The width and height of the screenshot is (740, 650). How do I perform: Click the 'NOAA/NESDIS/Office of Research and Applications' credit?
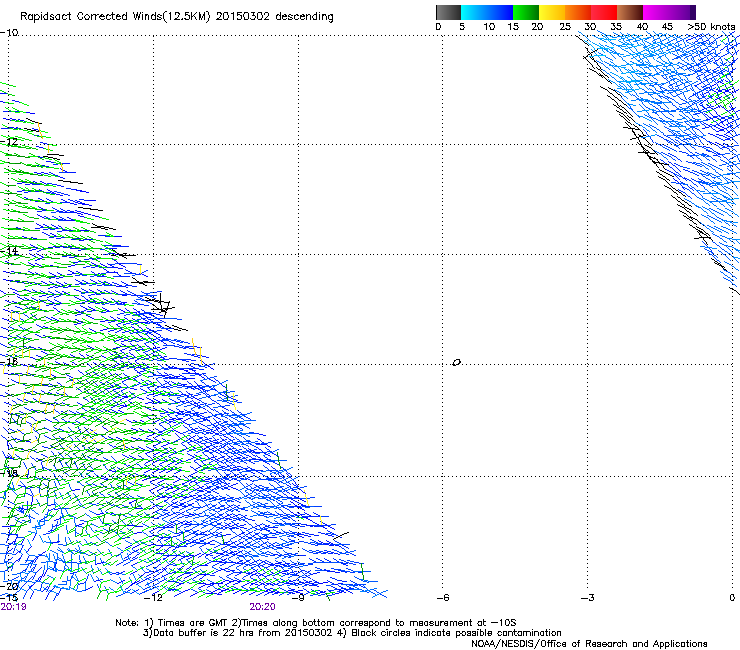click(x=589, y=644)
